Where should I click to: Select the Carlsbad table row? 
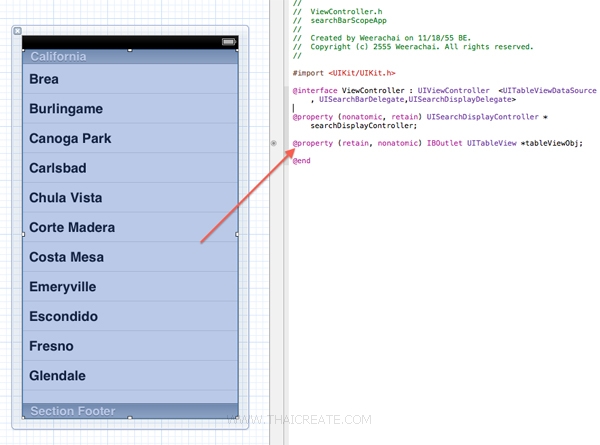click(x=130, y=168)
